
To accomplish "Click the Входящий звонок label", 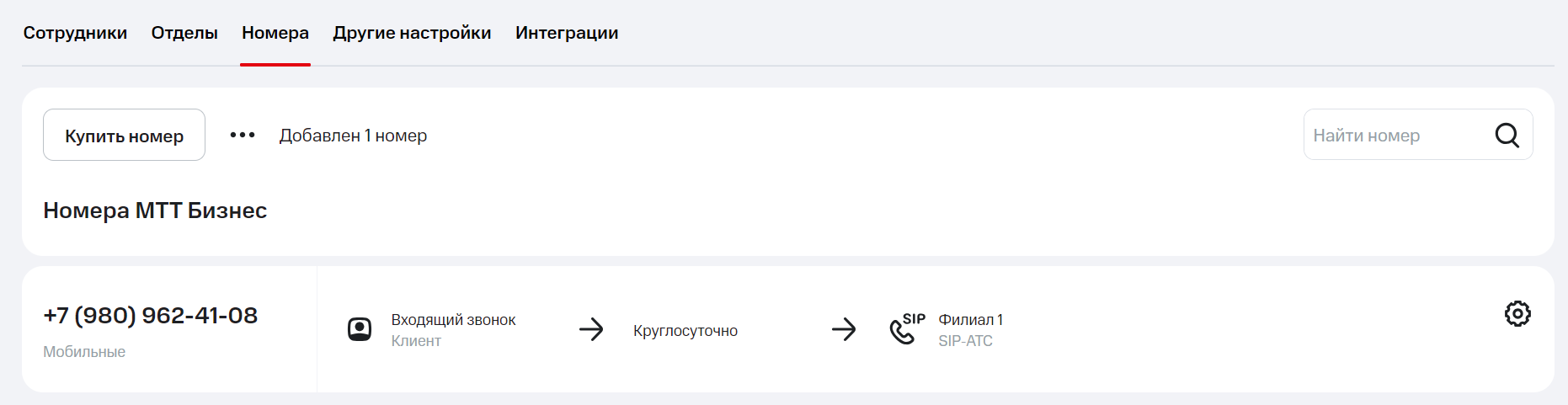I will click(x=453, y=320).
